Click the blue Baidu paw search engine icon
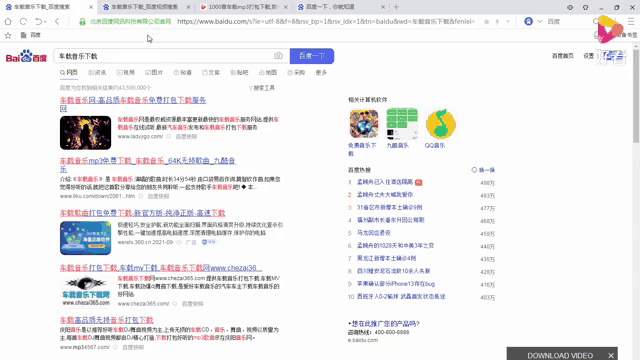The height and width of the screenshot is (360, 640). 528,21
